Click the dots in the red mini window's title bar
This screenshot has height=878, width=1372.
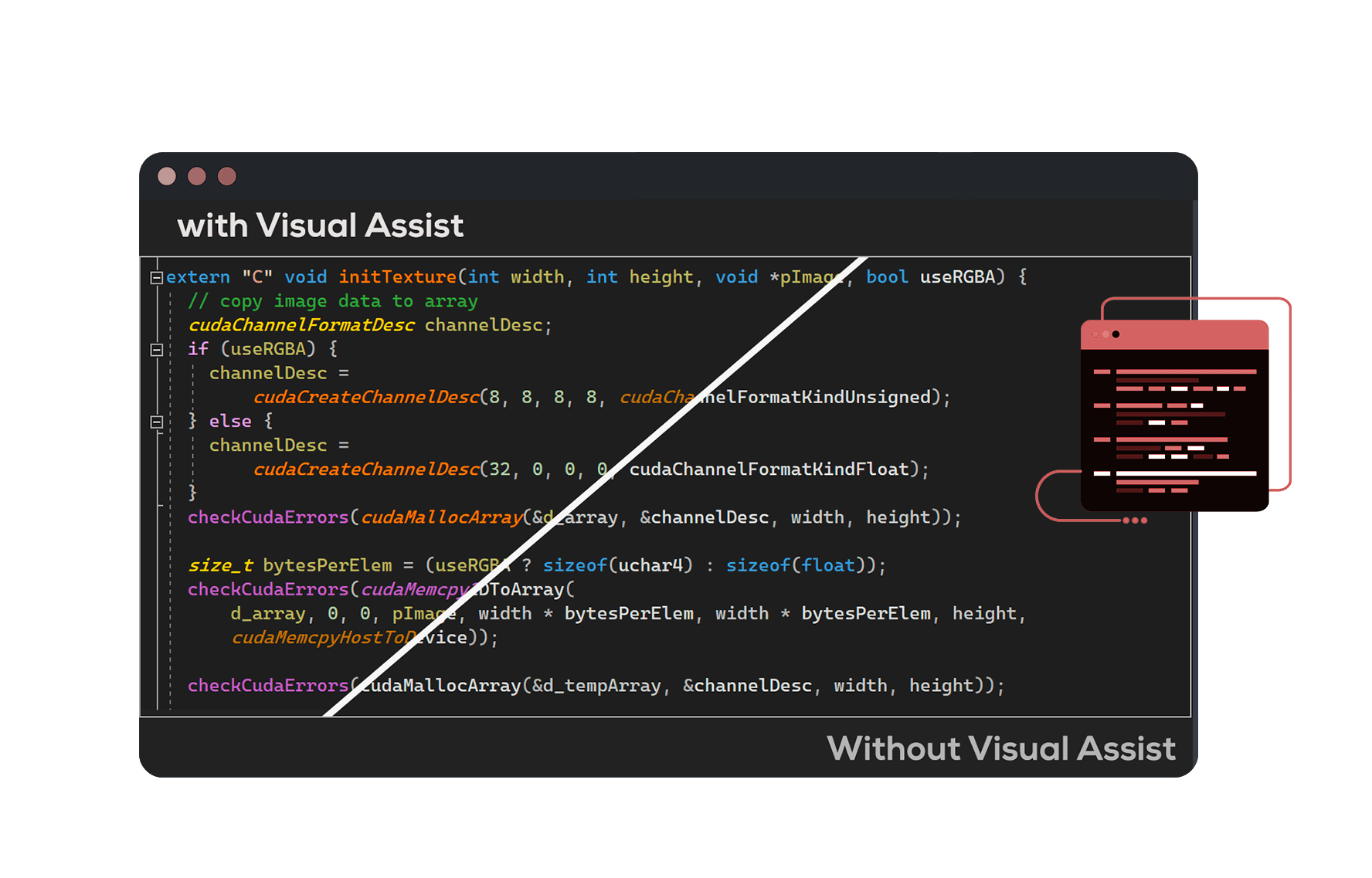pyautogui.click(x=1105, y=334)
